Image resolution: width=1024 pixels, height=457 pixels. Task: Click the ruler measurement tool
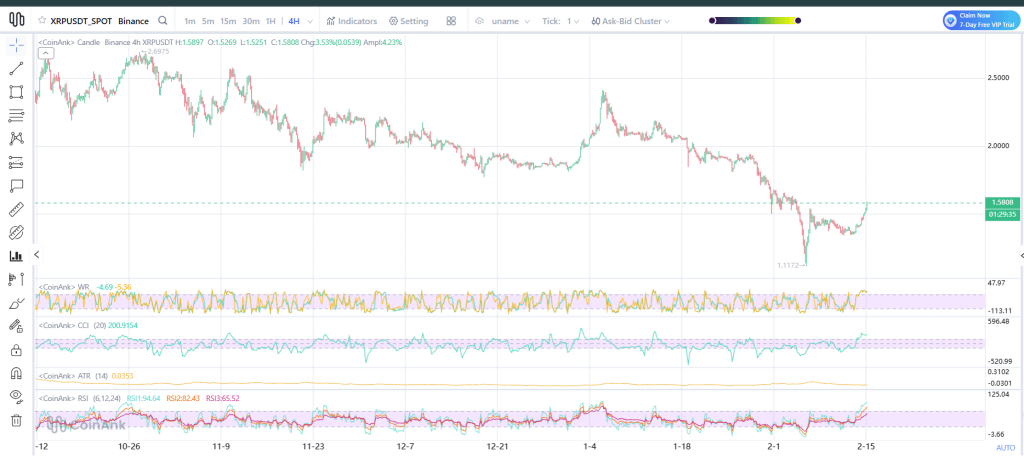(x=16, y=209)
